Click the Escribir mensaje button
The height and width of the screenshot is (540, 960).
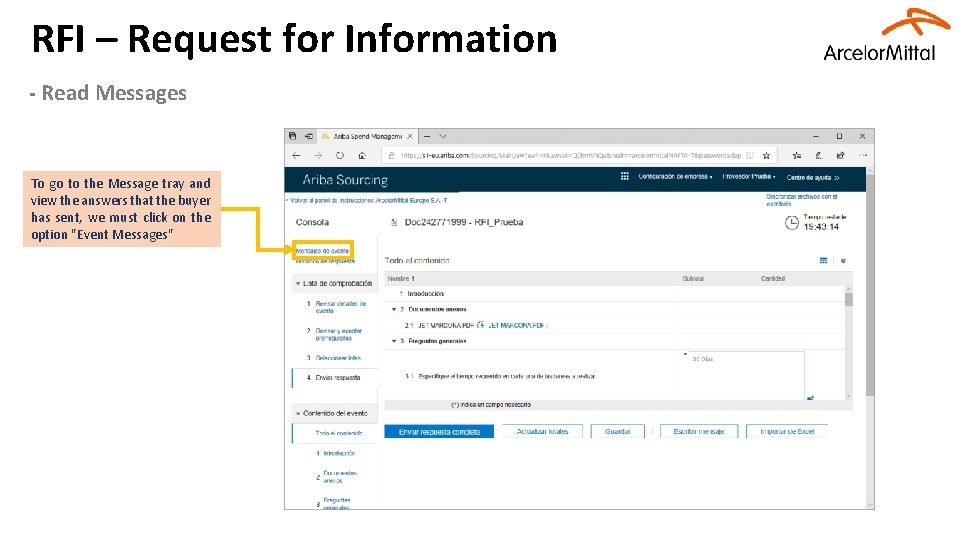(x=699, y=432)
